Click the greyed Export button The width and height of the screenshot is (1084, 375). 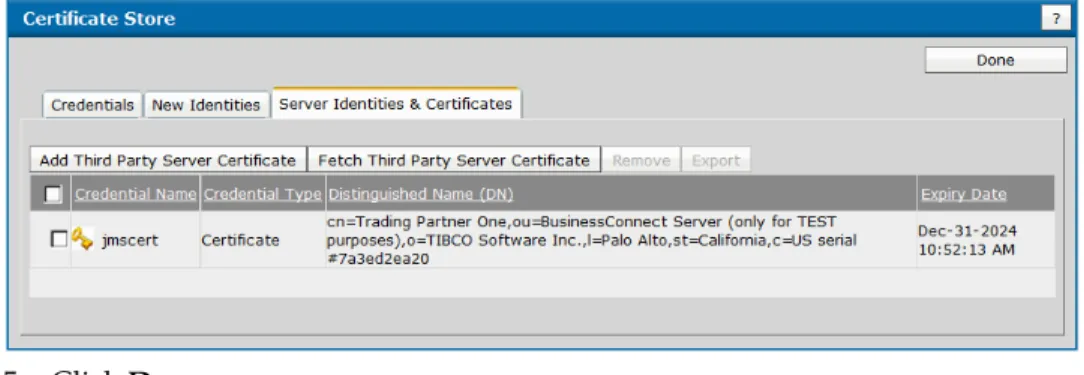(716, 161)
